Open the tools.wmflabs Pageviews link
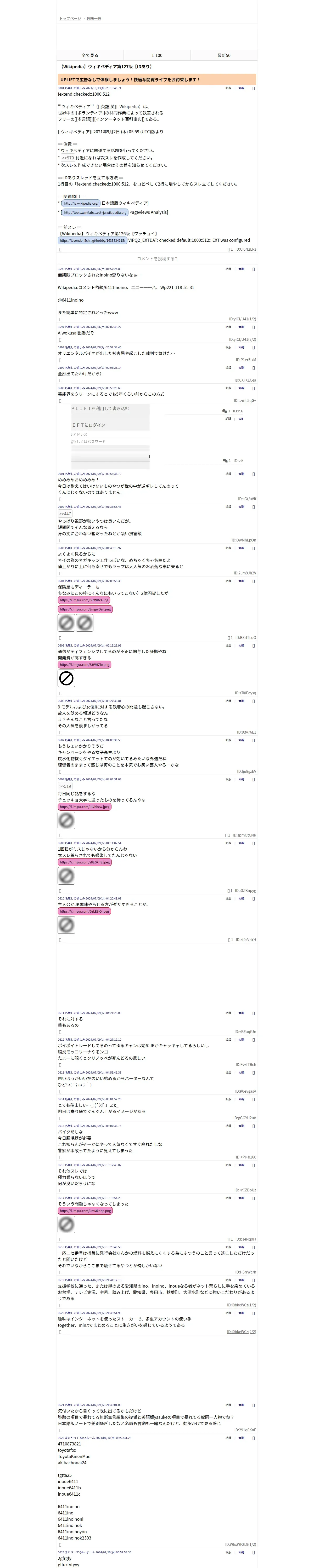Image resolution: width=314 pixels, height=1568 pixels. [94, 212]
